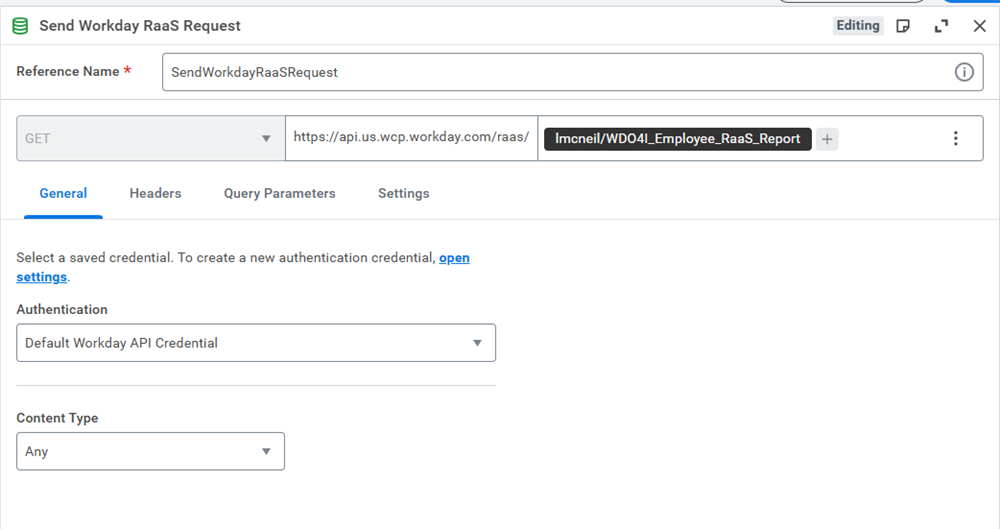Switch to the Query Parameters tab
Image resolution: width=1000 pixels, height=529 pixels.
click(x=279, y=193)
